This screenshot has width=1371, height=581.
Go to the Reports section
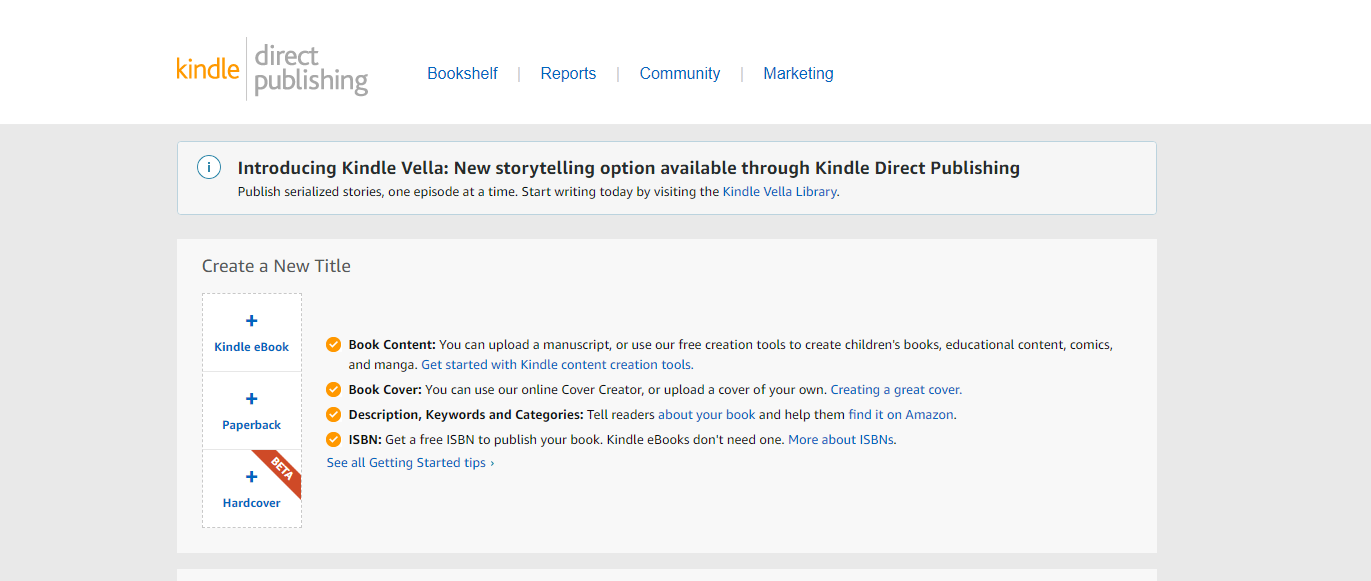click(x=568, y=74)
